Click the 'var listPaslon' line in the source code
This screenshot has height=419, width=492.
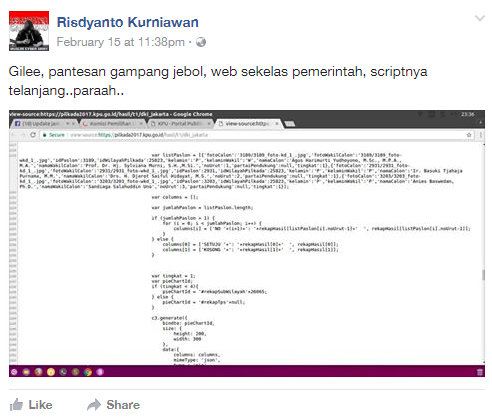pos(277,155)
